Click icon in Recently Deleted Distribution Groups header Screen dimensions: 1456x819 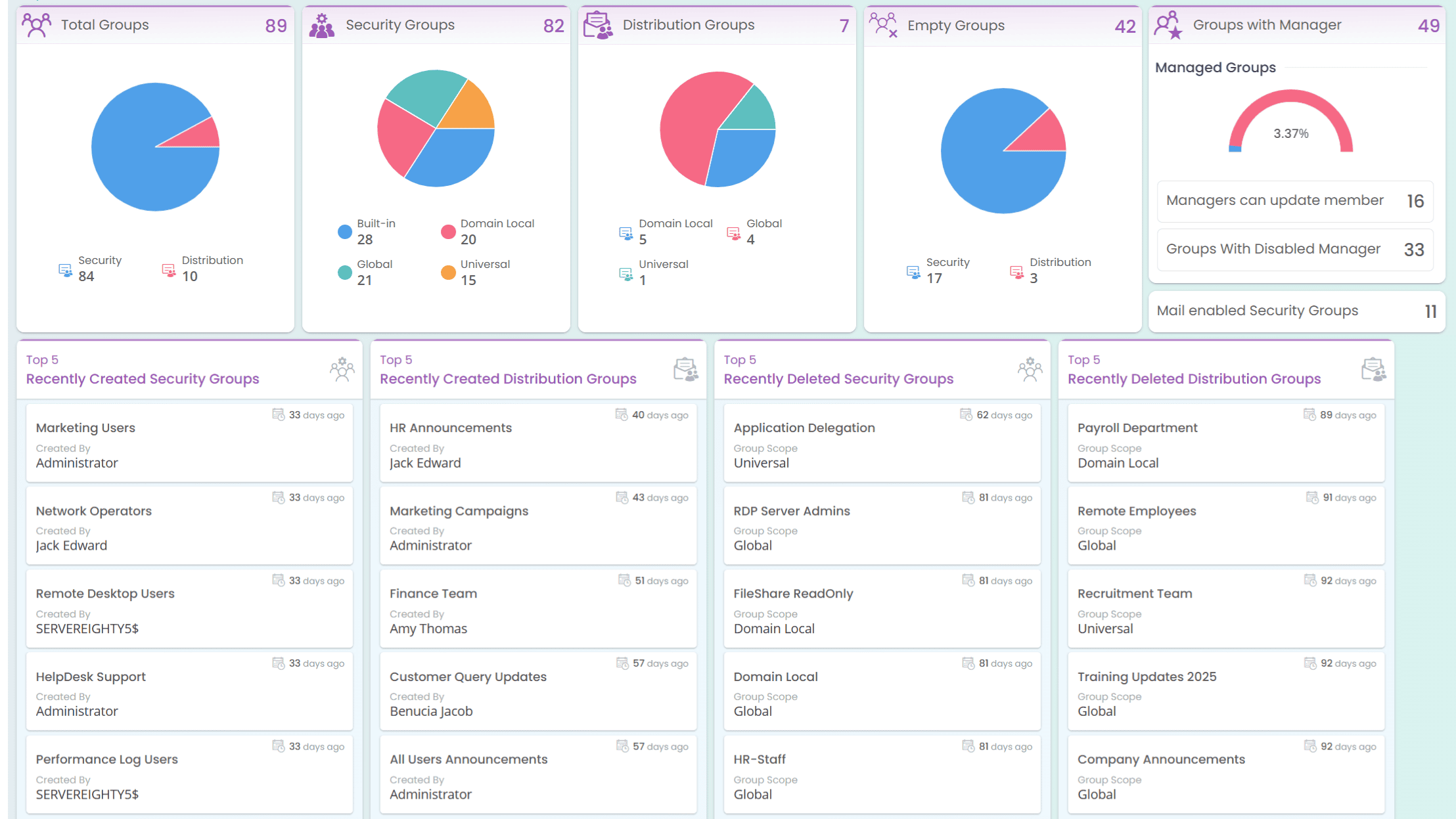[x=1373, y=370]
